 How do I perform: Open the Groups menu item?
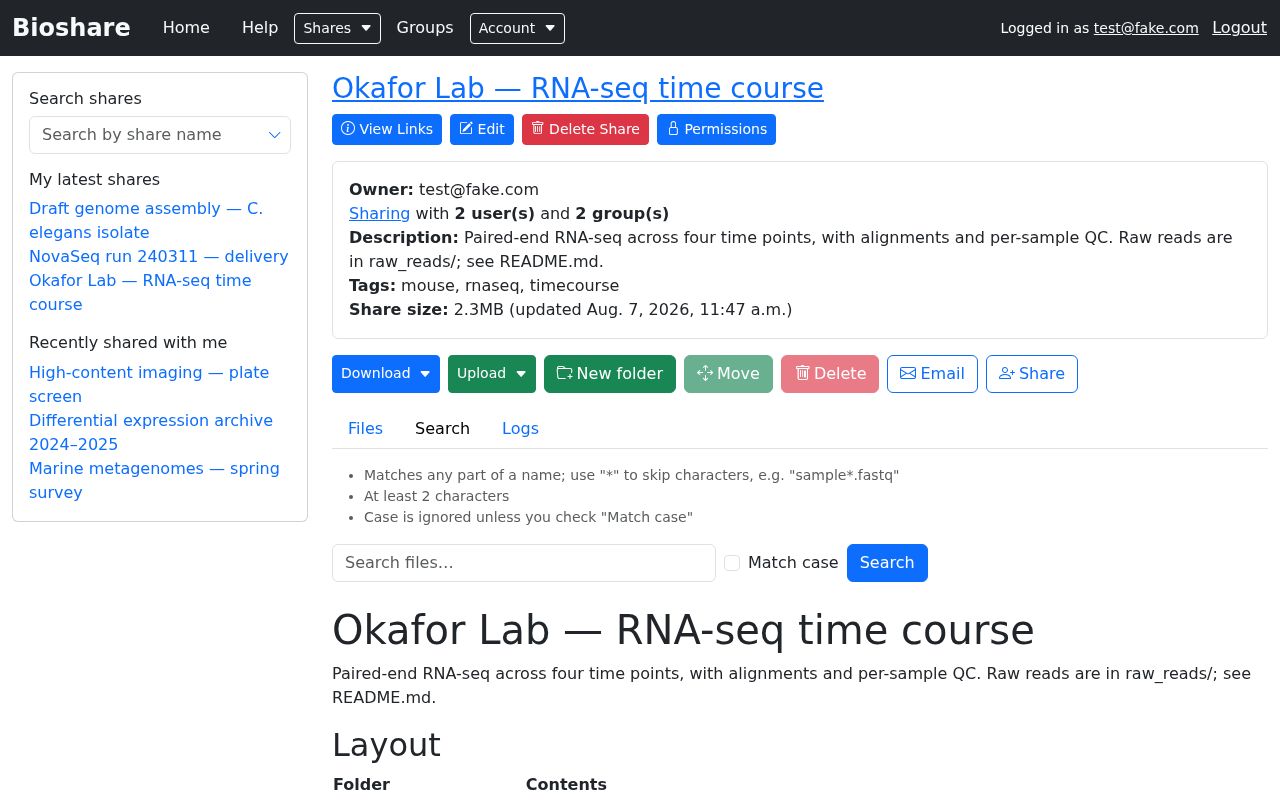(425, 28)
